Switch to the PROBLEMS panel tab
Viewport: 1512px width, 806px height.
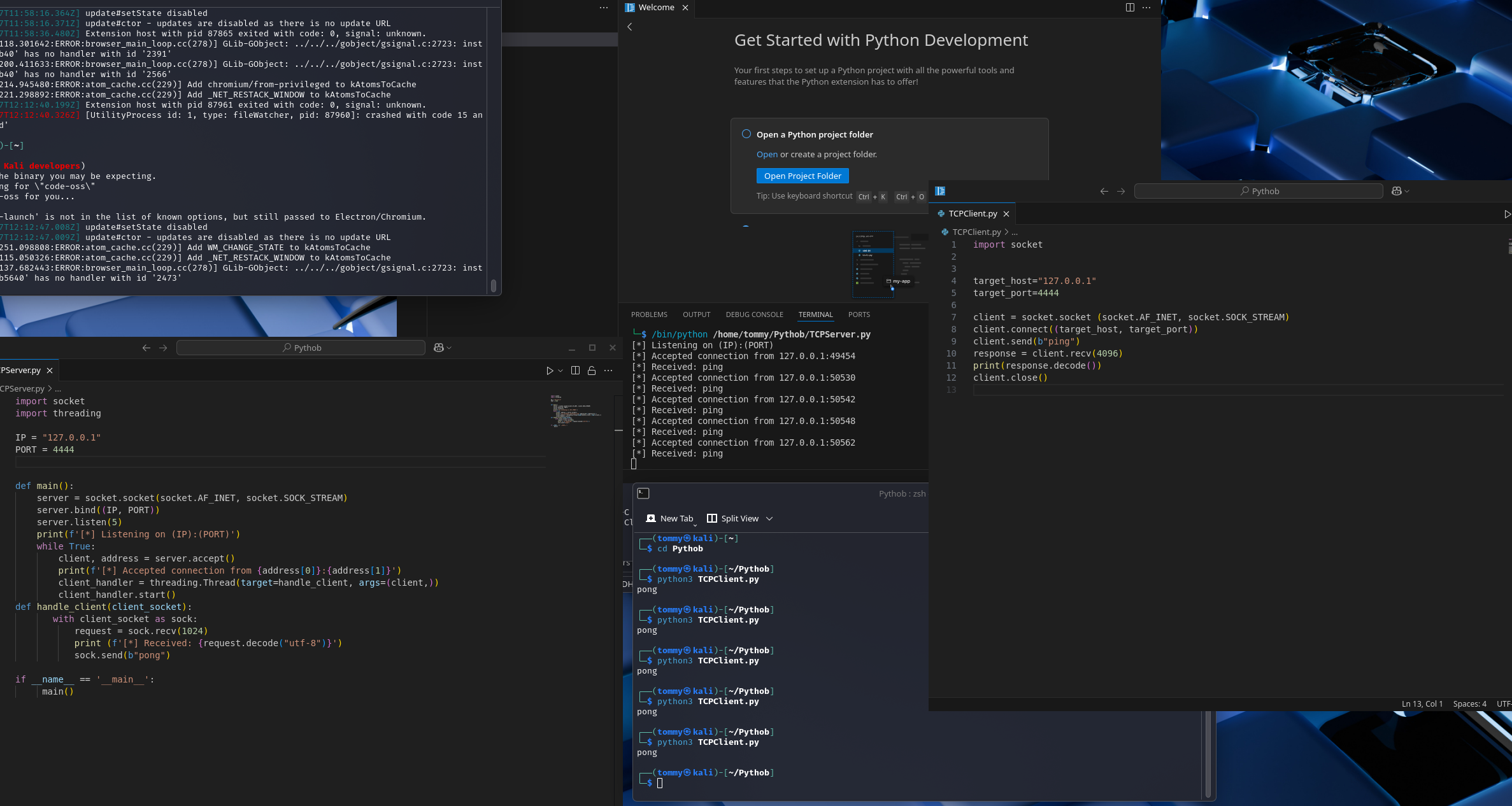649,315
